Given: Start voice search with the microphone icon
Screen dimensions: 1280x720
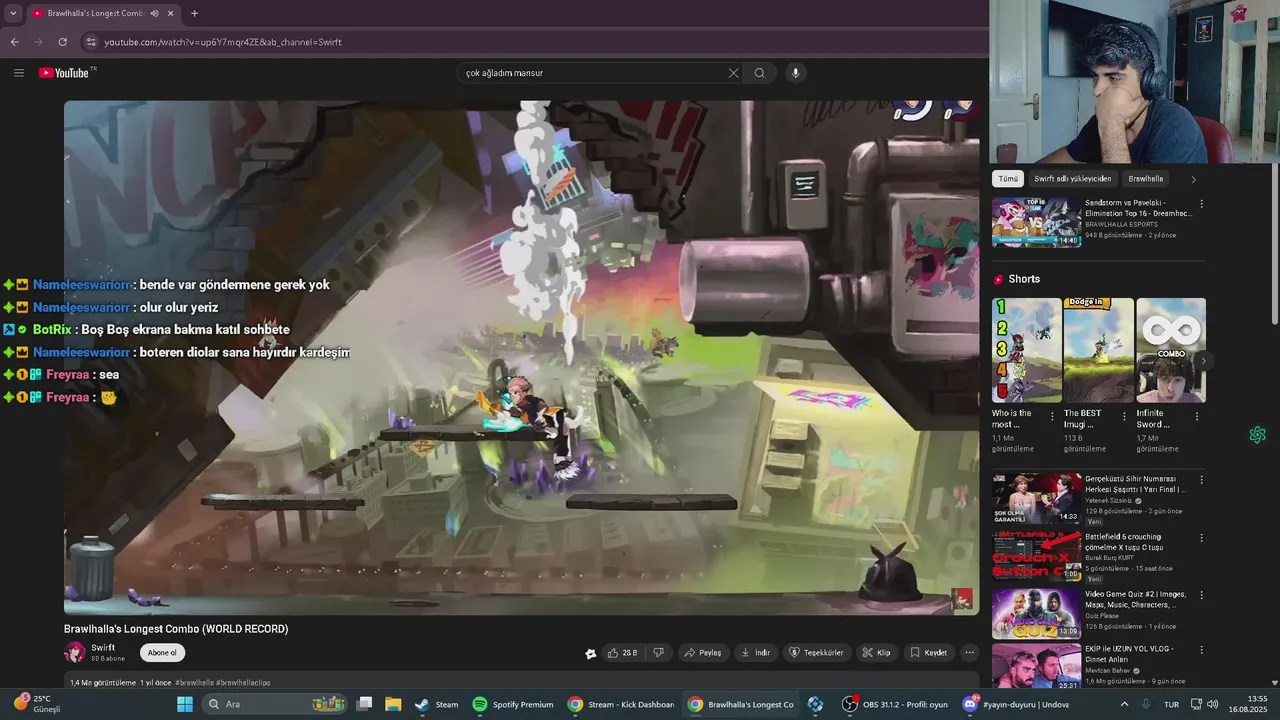Looking at the screenshot, I should pos(796,73).
